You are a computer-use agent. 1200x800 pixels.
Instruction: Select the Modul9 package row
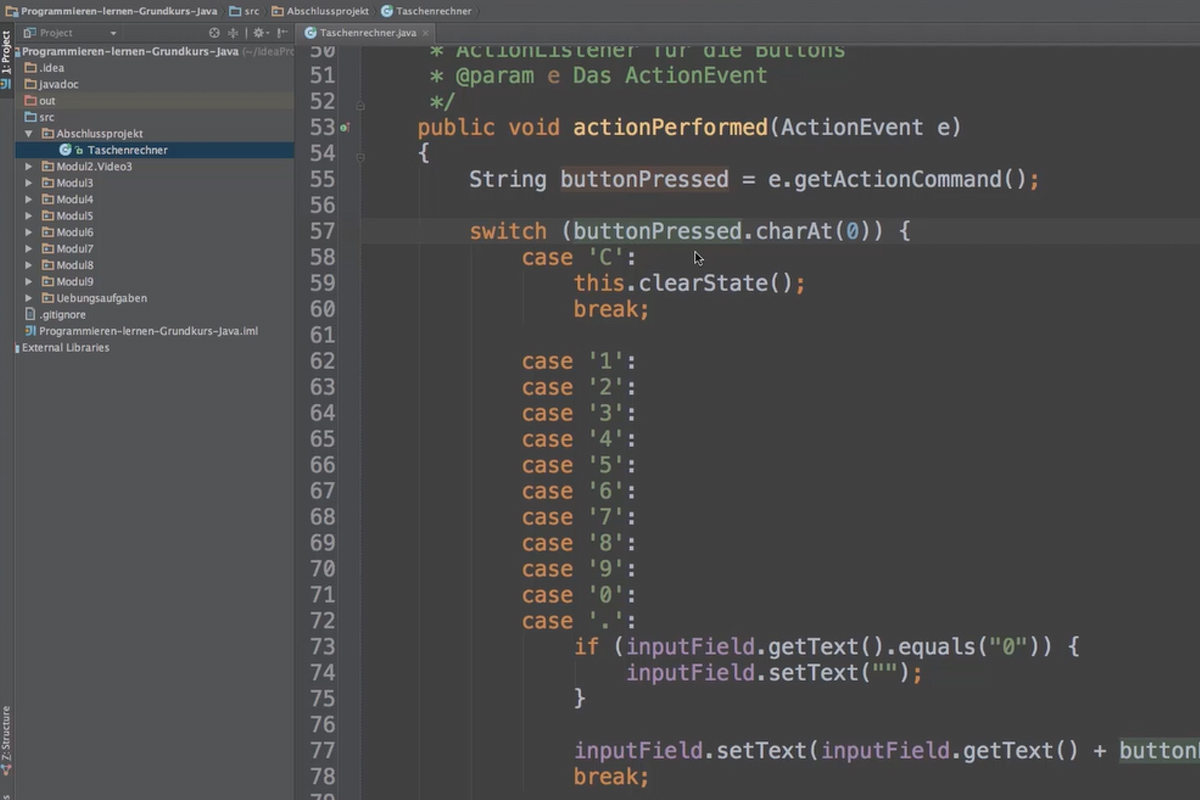[x=155, y=282]
